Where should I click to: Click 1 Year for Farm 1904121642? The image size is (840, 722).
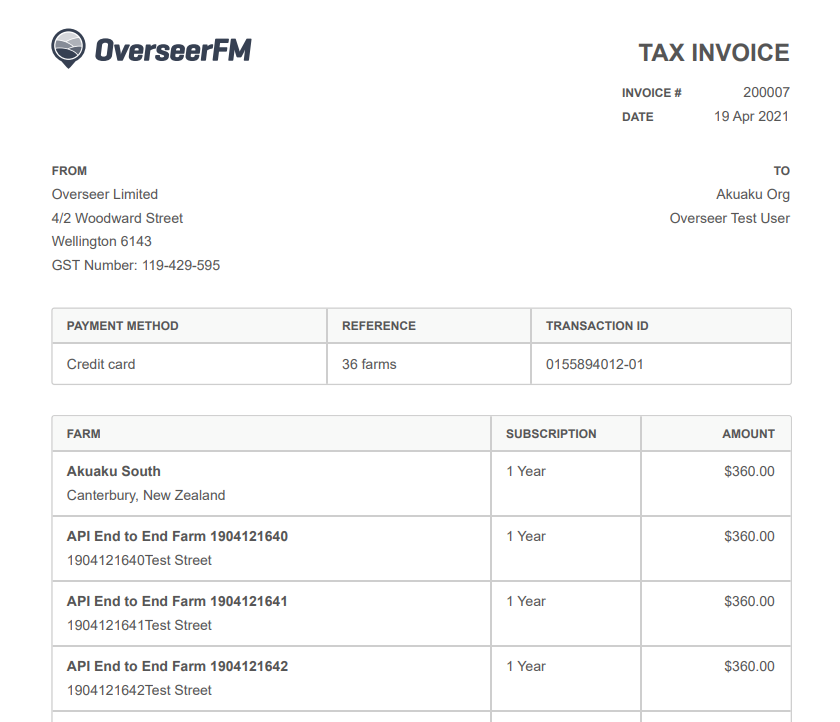pos(526,666)
